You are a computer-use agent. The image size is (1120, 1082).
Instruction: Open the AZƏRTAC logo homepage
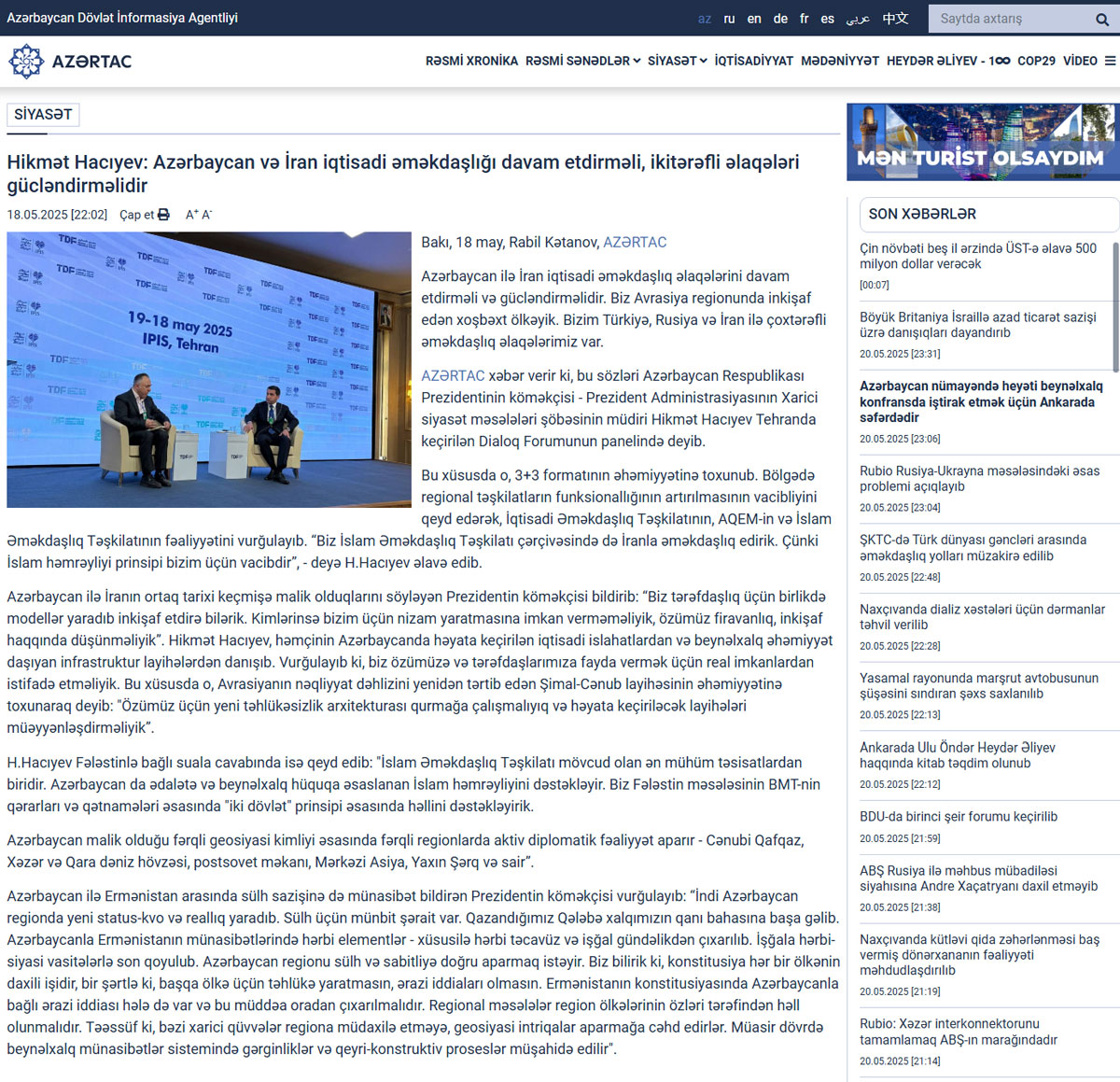tap(70, 62)
